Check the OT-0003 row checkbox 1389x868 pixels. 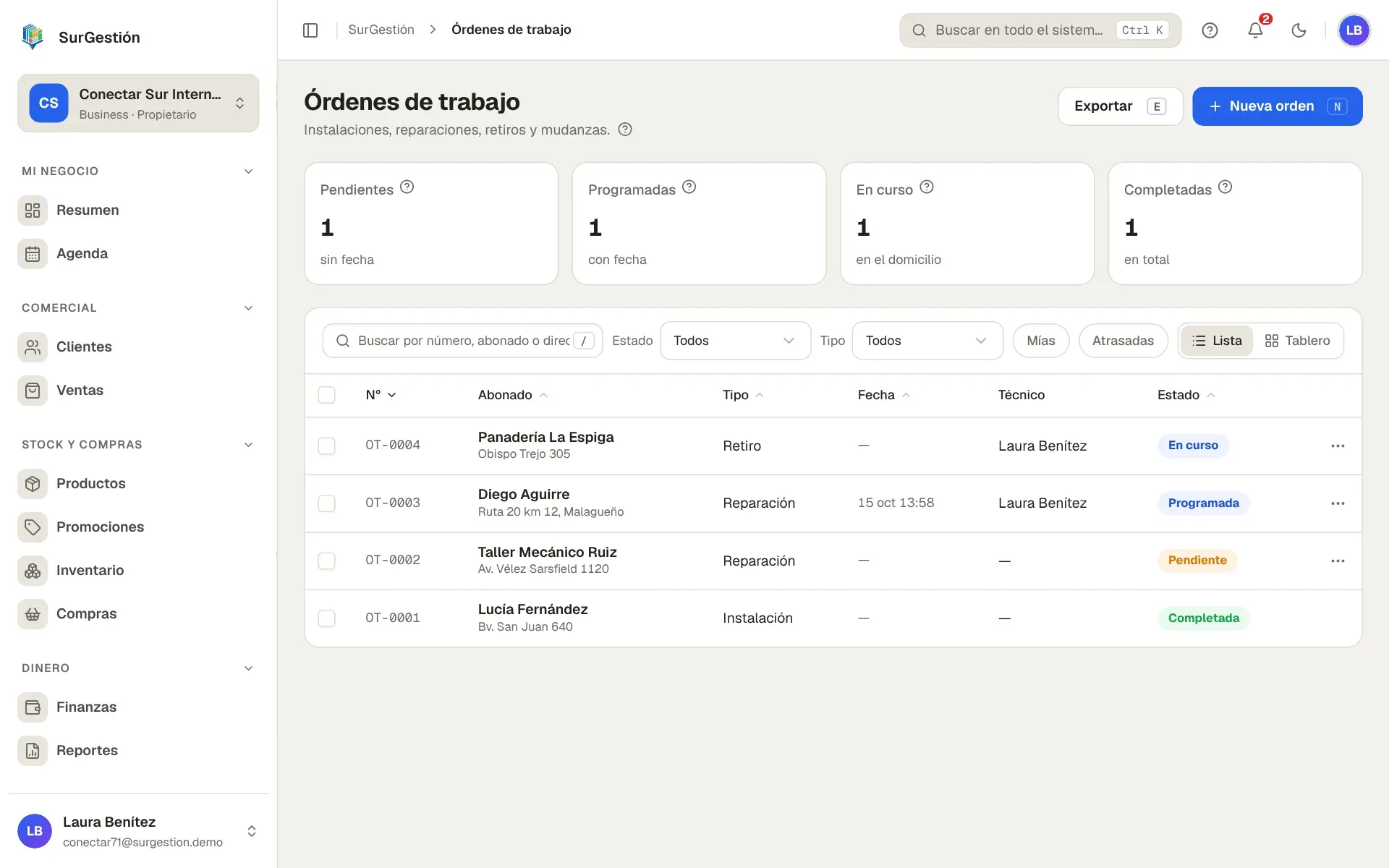(327, 503)
